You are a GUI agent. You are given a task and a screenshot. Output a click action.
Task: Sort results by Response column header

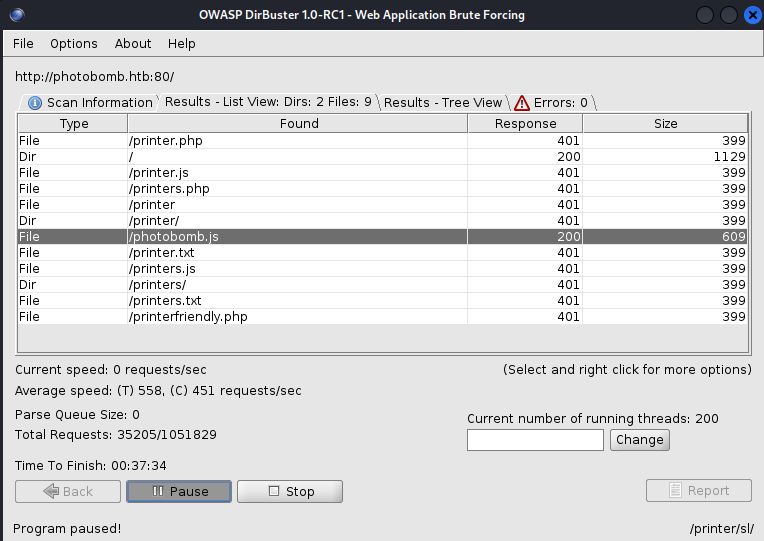(525, 124)
